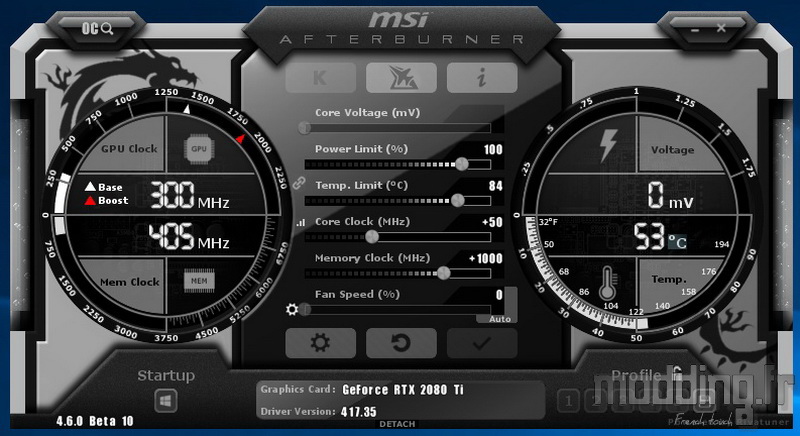Click the MSI Afterburner logo
This screenshot has height=436, width=800.
click(402, 28)
